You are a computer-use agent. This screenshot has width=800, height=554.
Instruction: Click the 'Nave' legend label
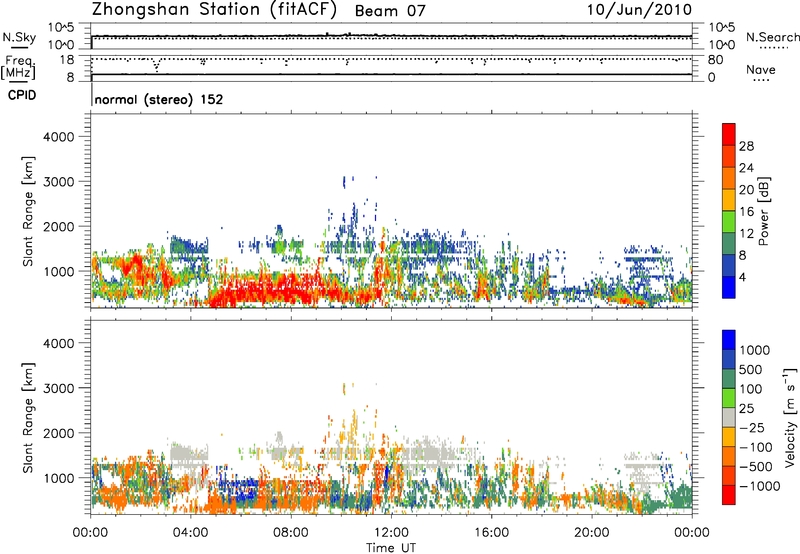tap(761, 70)
